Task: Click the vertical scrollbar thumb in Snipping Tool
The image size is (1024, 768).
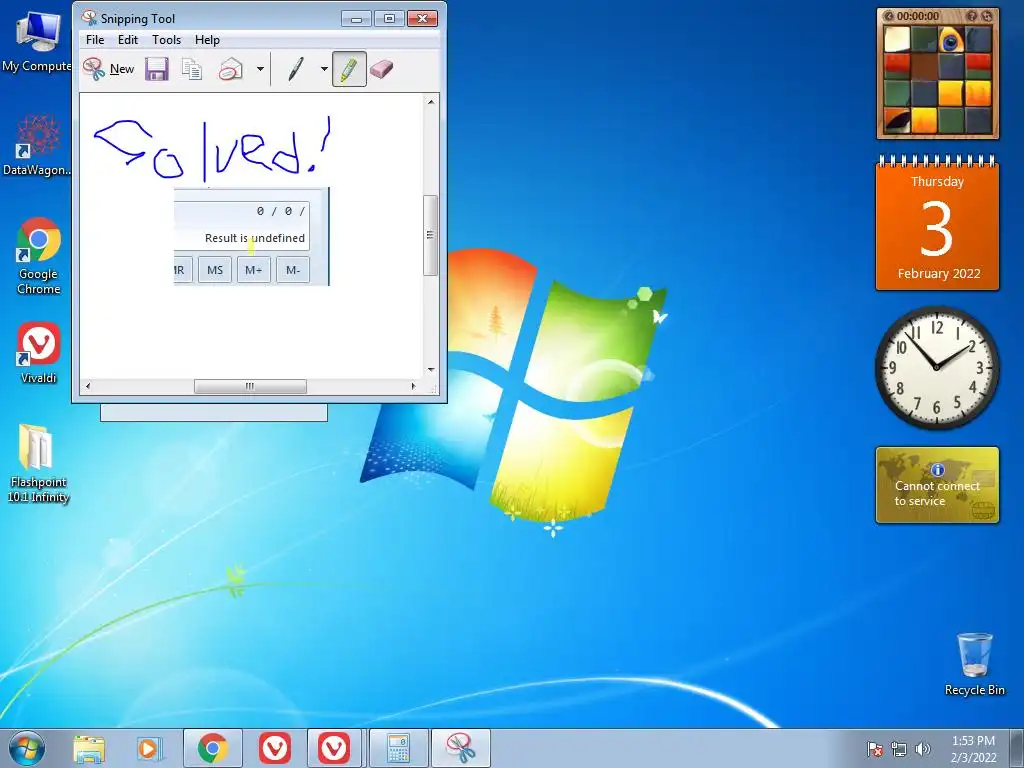Action: coord(430,235)
